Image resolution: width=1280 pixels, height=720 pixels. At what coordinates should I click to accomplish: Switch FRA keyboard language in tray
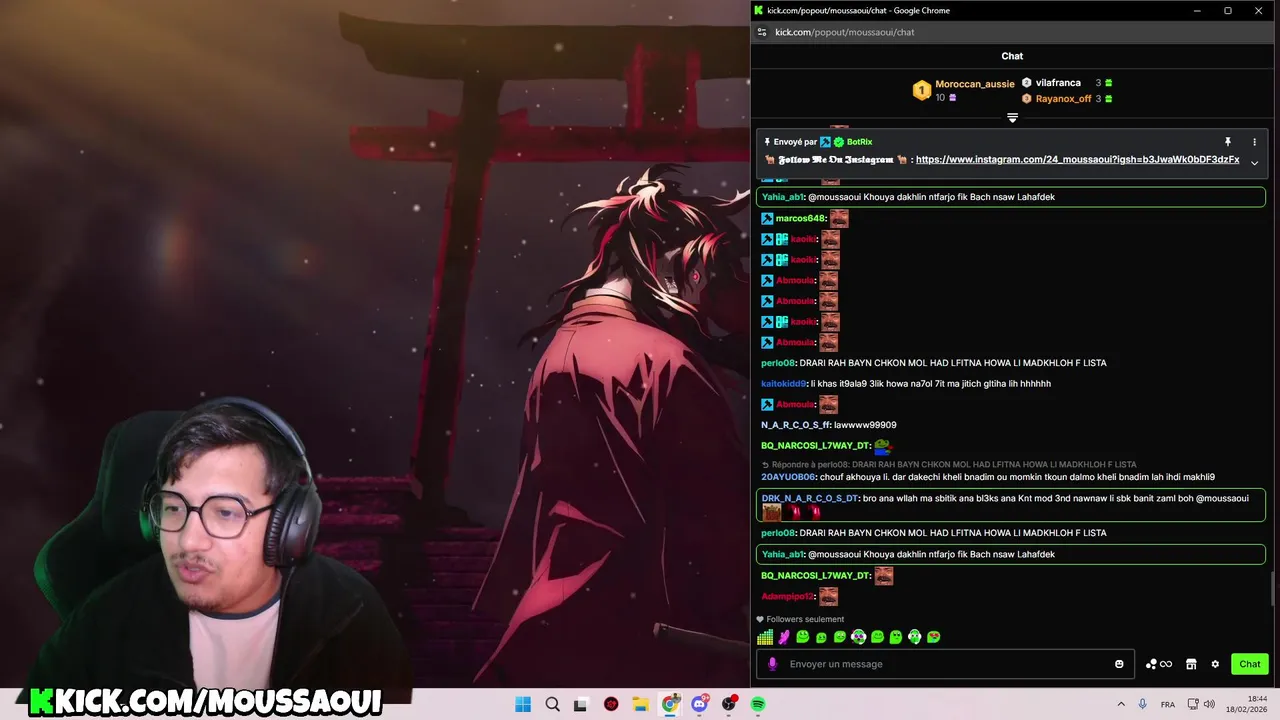click(x=1167, y=704)
